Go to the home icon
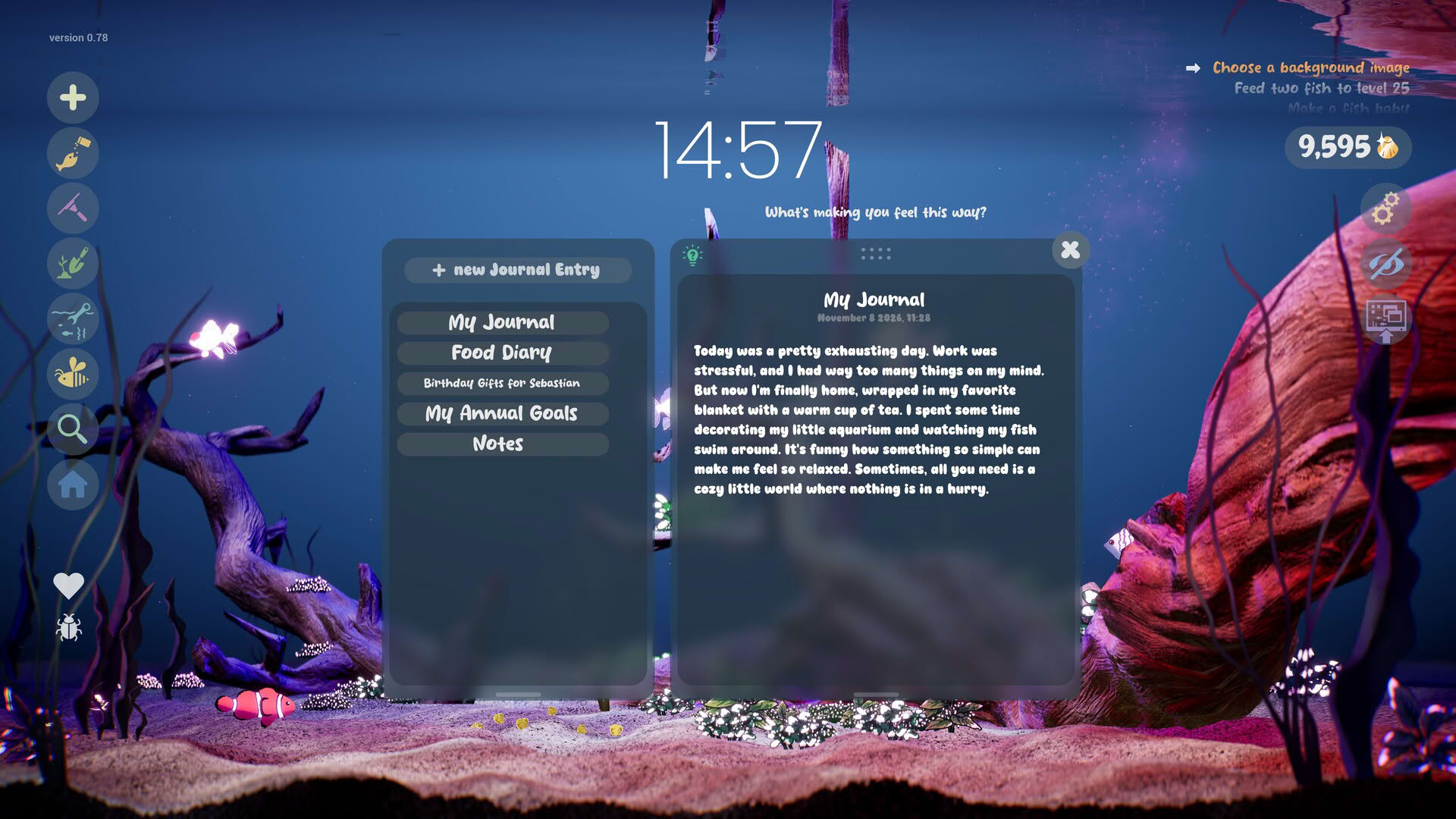 coord(73,485)
